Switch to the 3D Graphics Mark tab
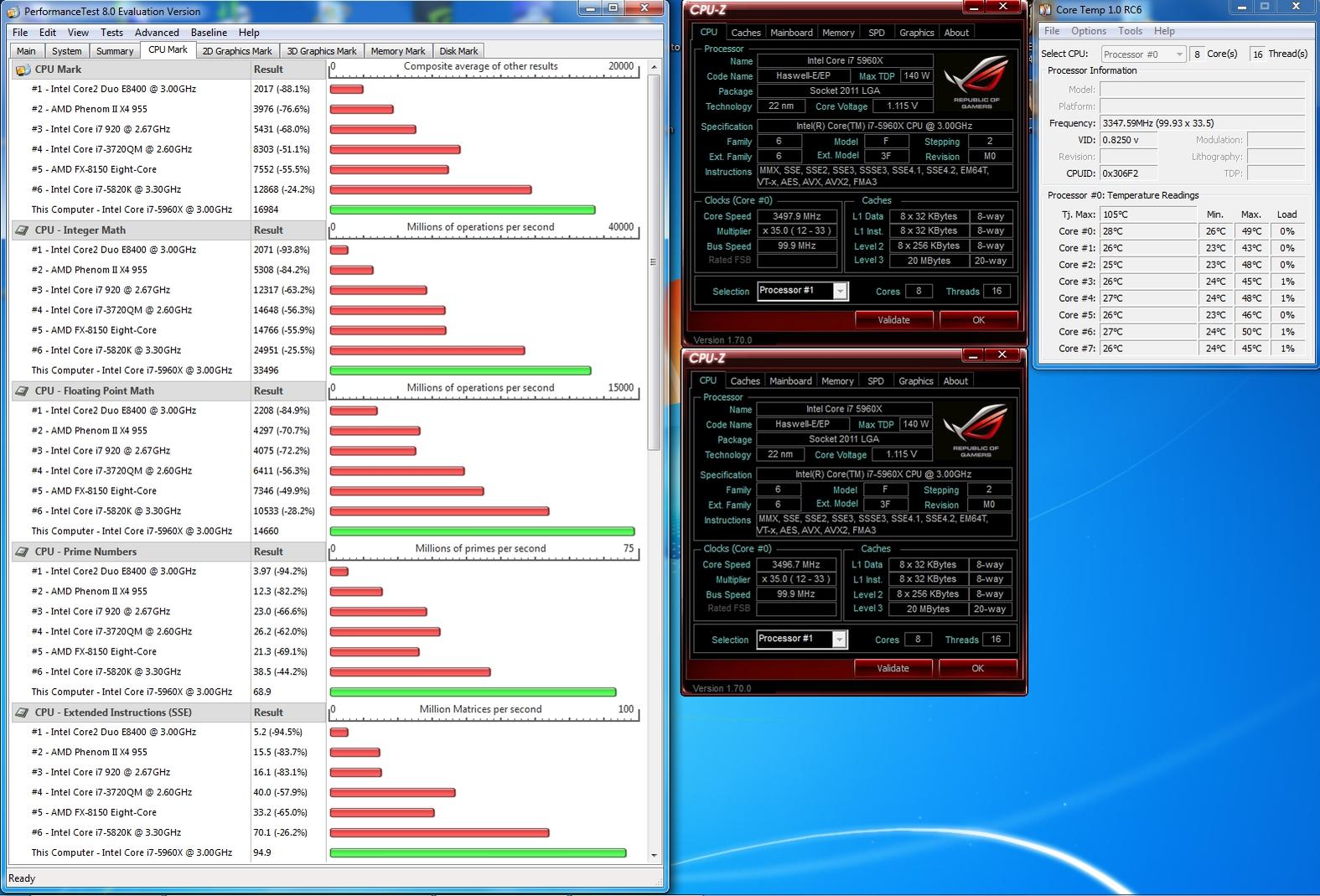This screenshot has height=896, width=1320. pos(322,51)
